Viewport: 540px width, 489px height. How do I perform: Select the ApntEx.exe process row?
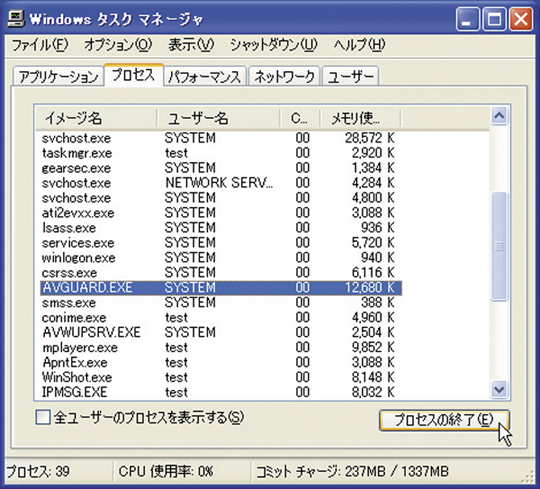pyautogui.click(x=221, y=362)
